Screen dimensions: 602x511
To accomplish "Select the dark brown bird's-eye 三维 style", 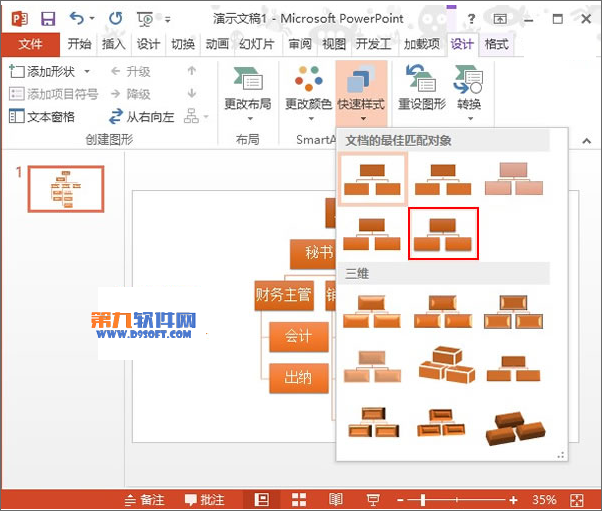I will [x=515, y=428].
